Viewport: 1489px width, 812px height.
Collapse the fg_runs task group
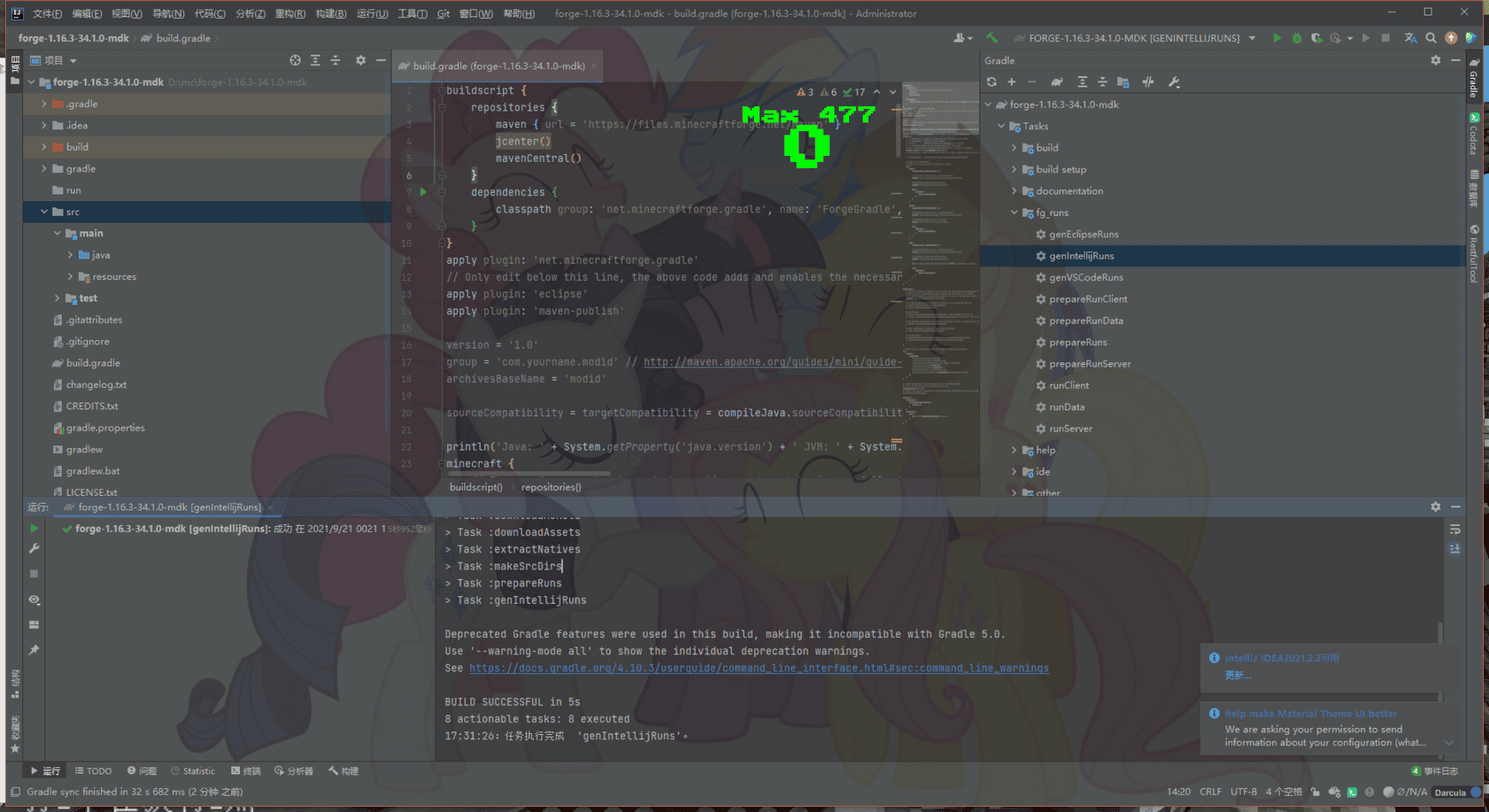point(1014,212)
